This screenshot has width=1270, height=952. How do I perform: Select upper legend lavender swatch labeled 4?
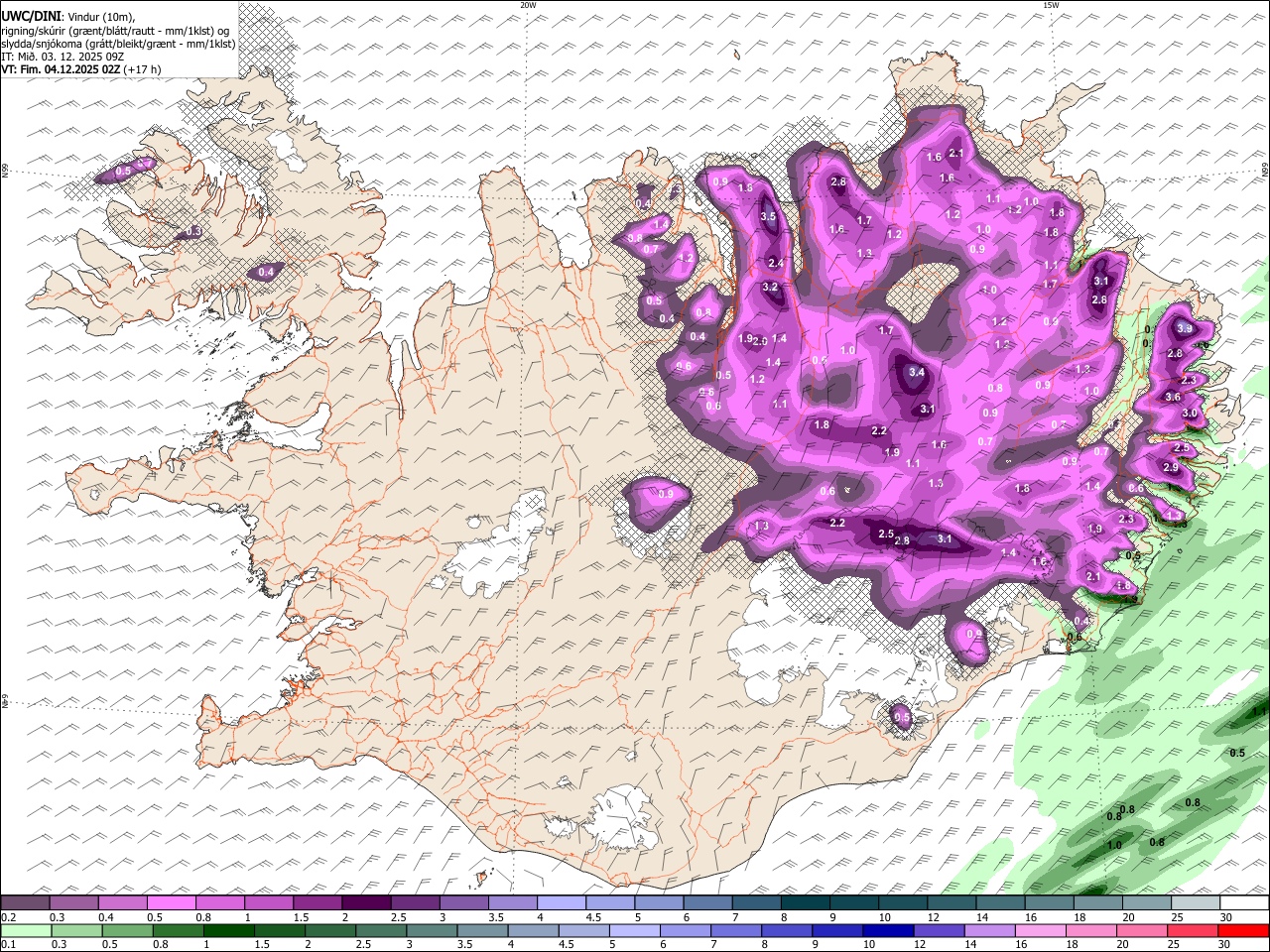(x=561, y=903)
